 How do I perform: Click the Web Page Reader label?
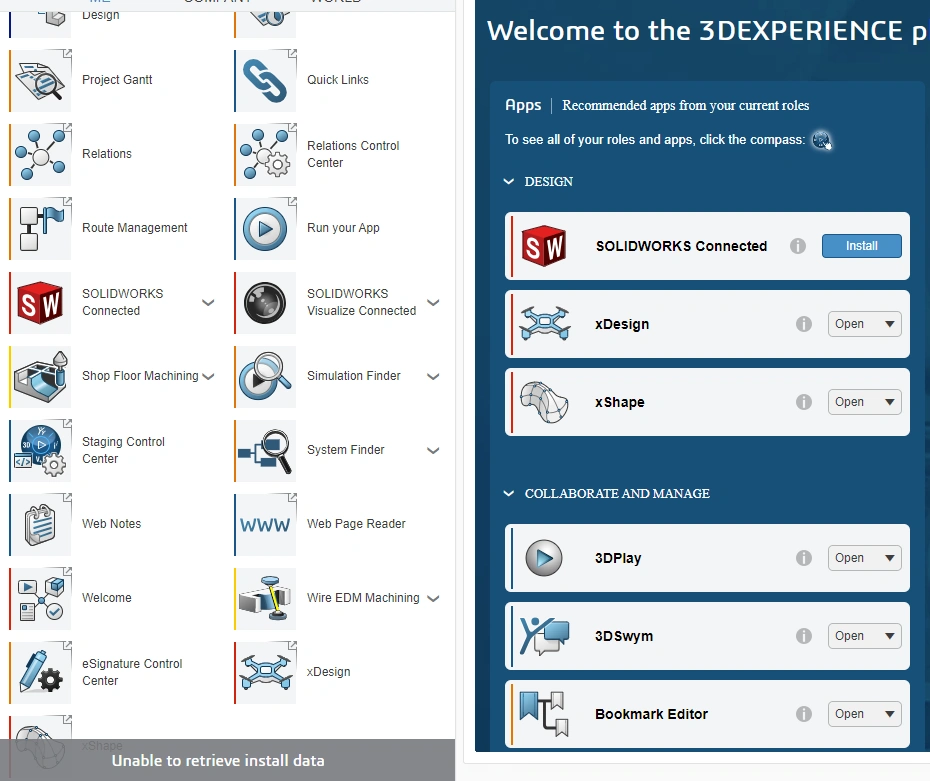[356, 524]
